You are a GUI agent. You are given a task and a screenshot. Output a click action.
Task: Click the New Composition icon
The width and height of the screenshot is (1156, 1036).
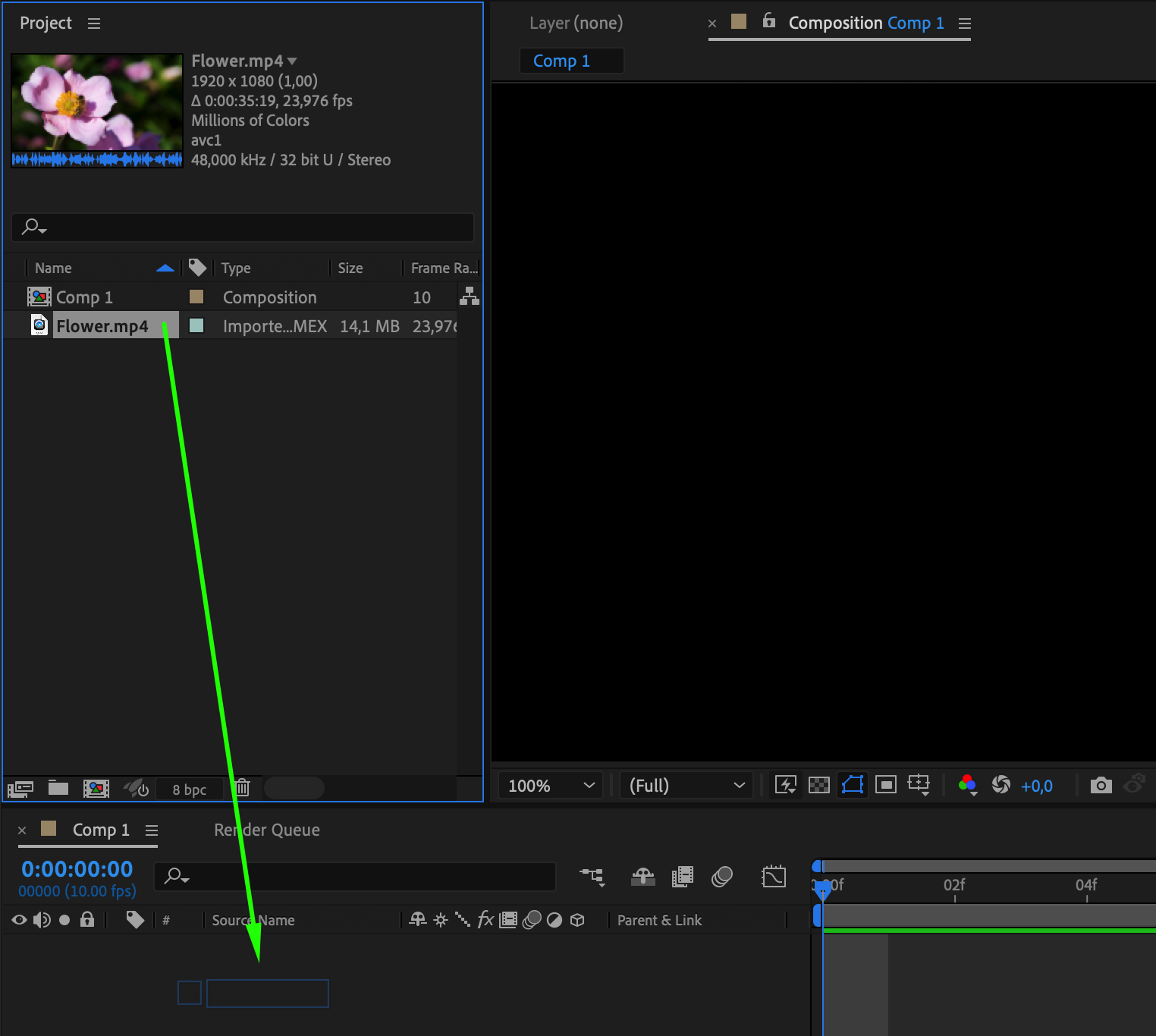pos(96,789)
